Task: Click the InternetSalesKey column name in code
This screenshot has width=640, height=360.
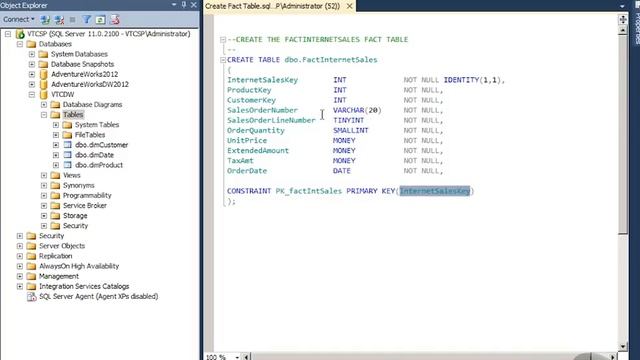Action: tap(262, 80)
